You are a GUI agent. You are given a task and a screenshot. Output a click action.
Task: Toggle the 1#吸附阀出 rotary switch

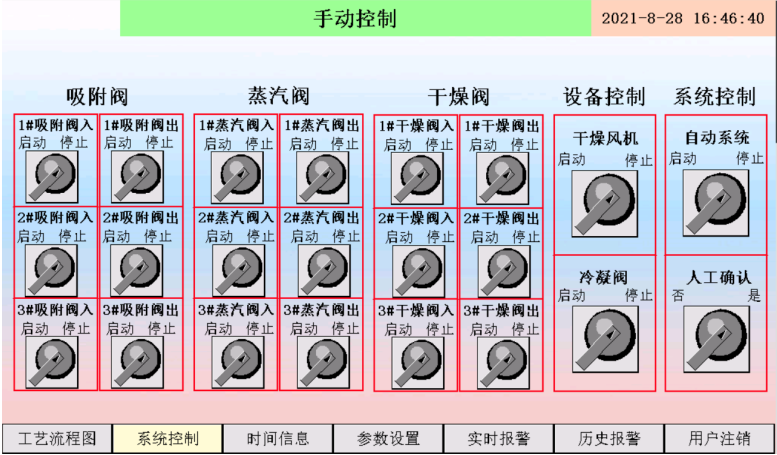click(x=137, y=177)
